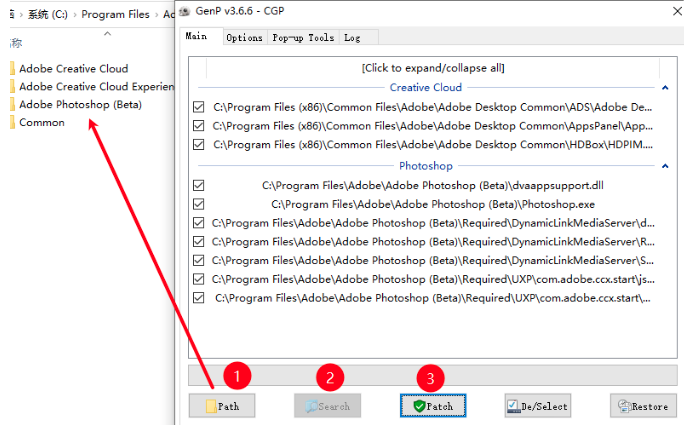This screenshot has height=425, width=684.
Task: Click the Photoshop.exe path text
Action: [433, 204]
